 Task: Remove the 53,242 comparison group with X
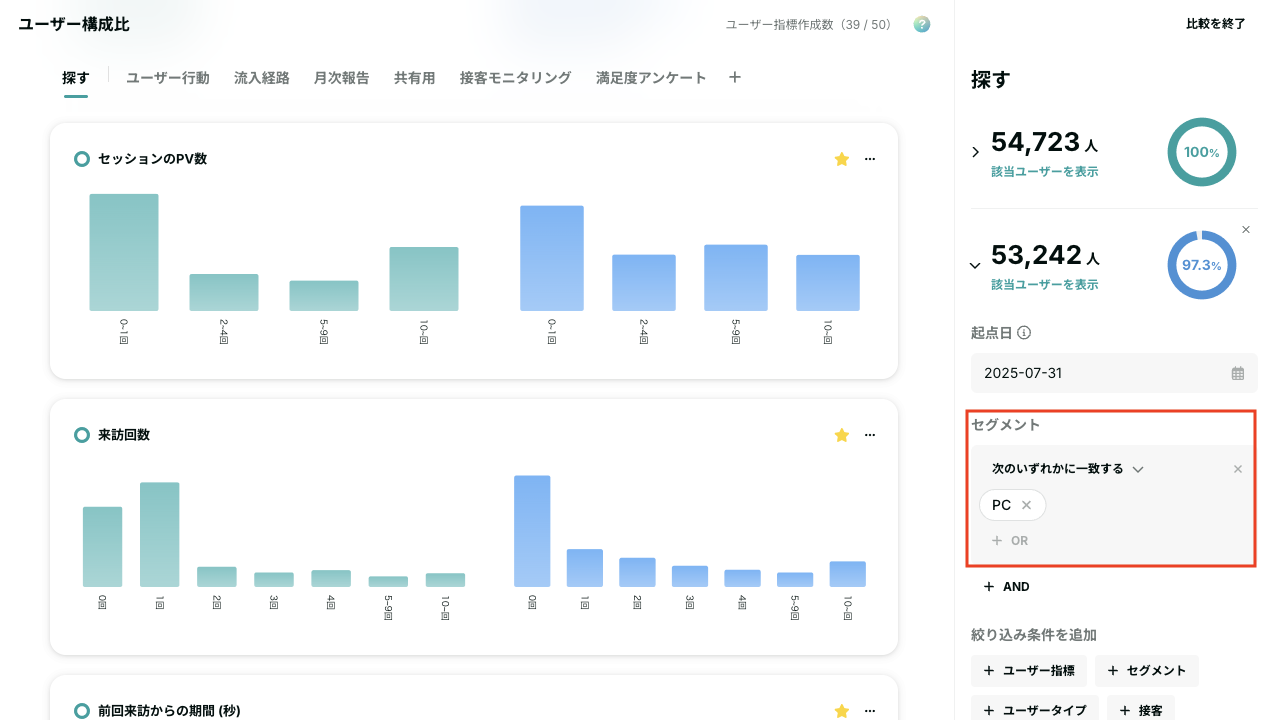[x=1246, y=229]
